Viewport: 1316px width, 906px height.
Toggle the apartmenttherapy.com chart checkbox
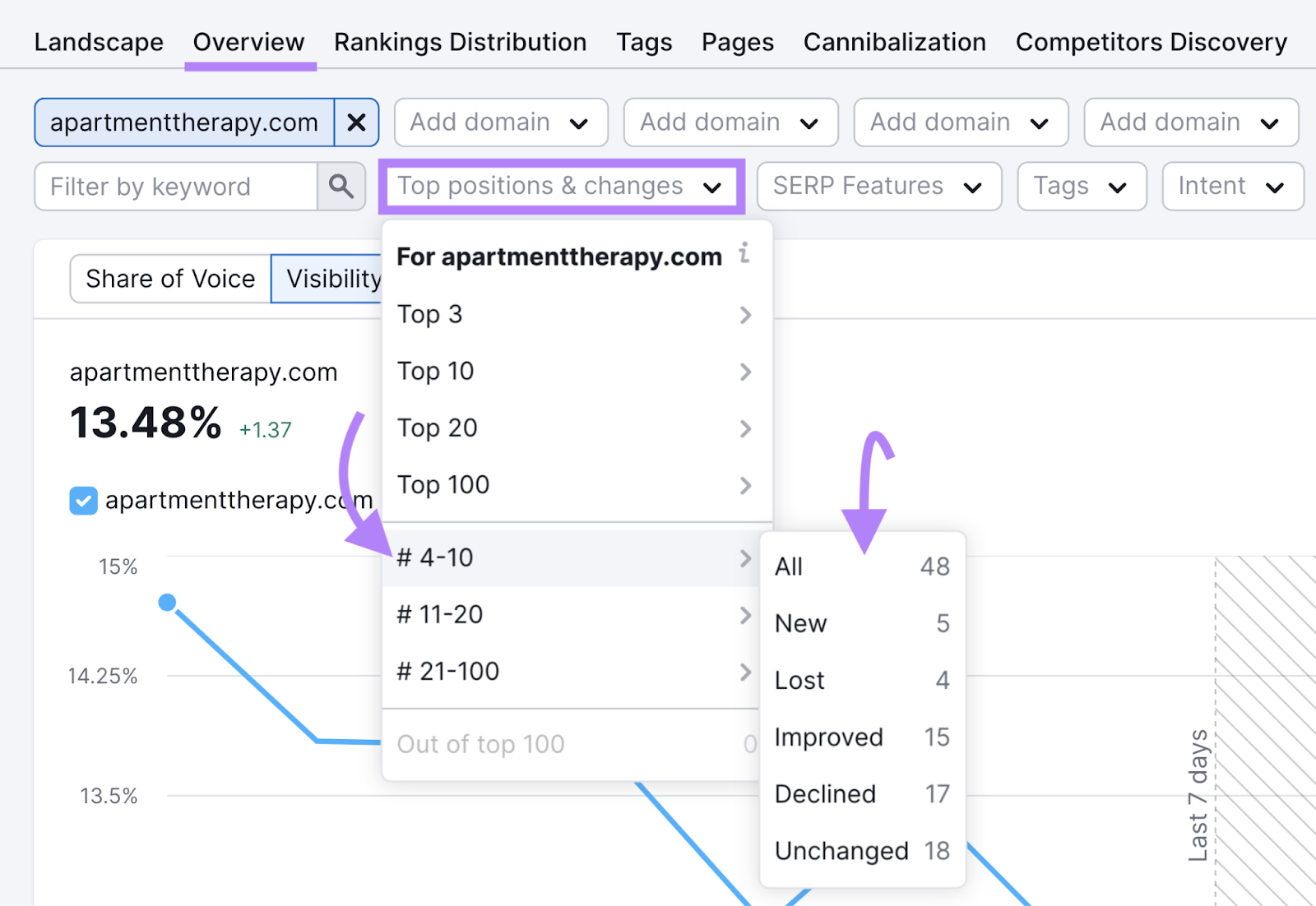pyautogui.click(x=84, y=500)
